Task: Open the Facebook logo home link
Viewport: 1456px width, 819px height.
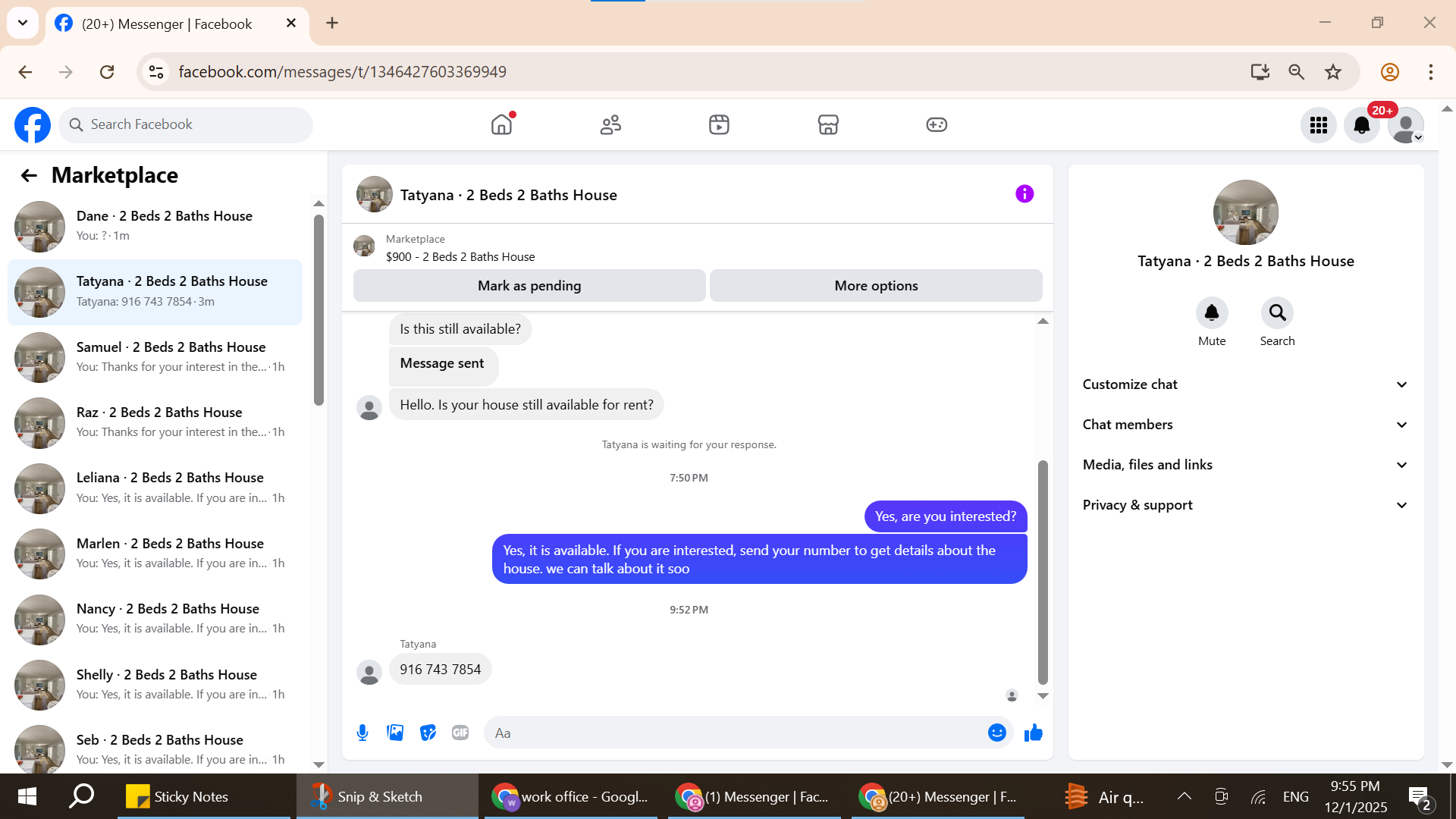Action: click(33, 124)
